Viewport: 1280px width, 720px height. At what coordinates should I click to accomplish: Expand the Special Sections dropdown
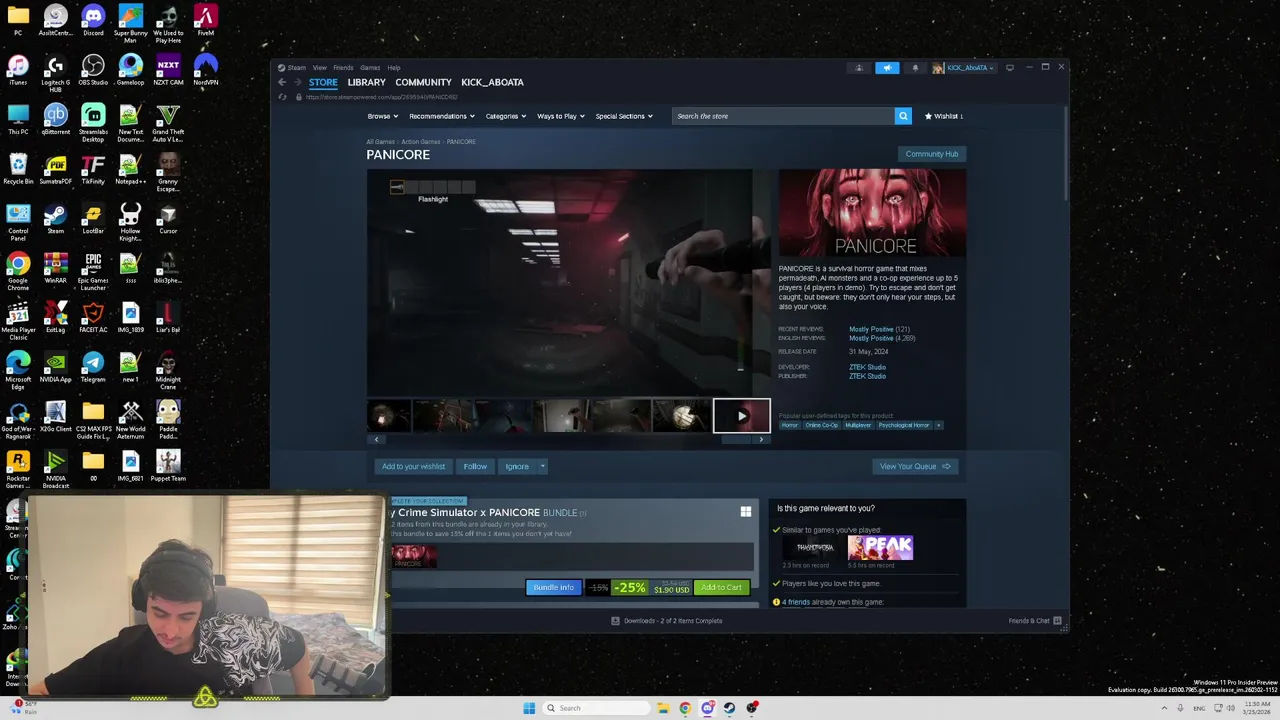tap(624, 116)
